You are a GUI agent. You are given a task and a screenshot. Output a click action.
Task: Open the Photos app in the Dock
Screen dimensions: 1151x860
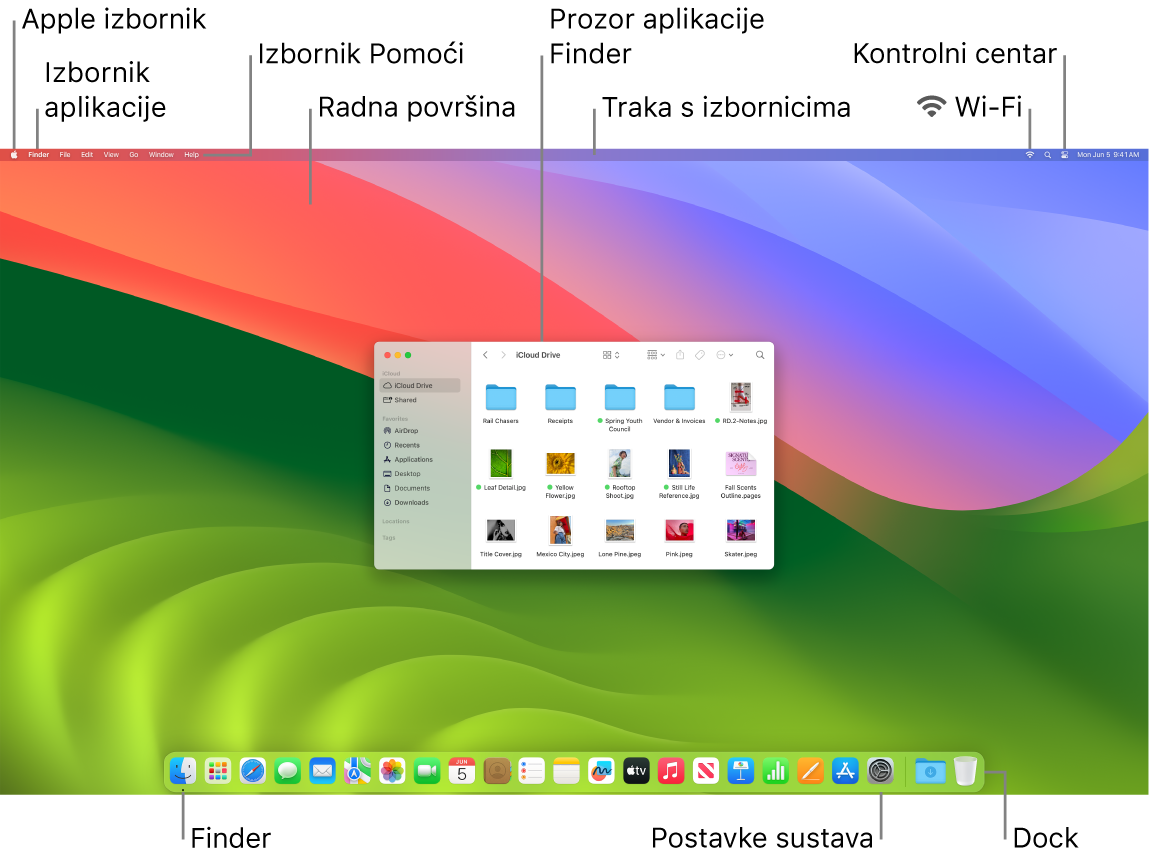pos(391,770)
